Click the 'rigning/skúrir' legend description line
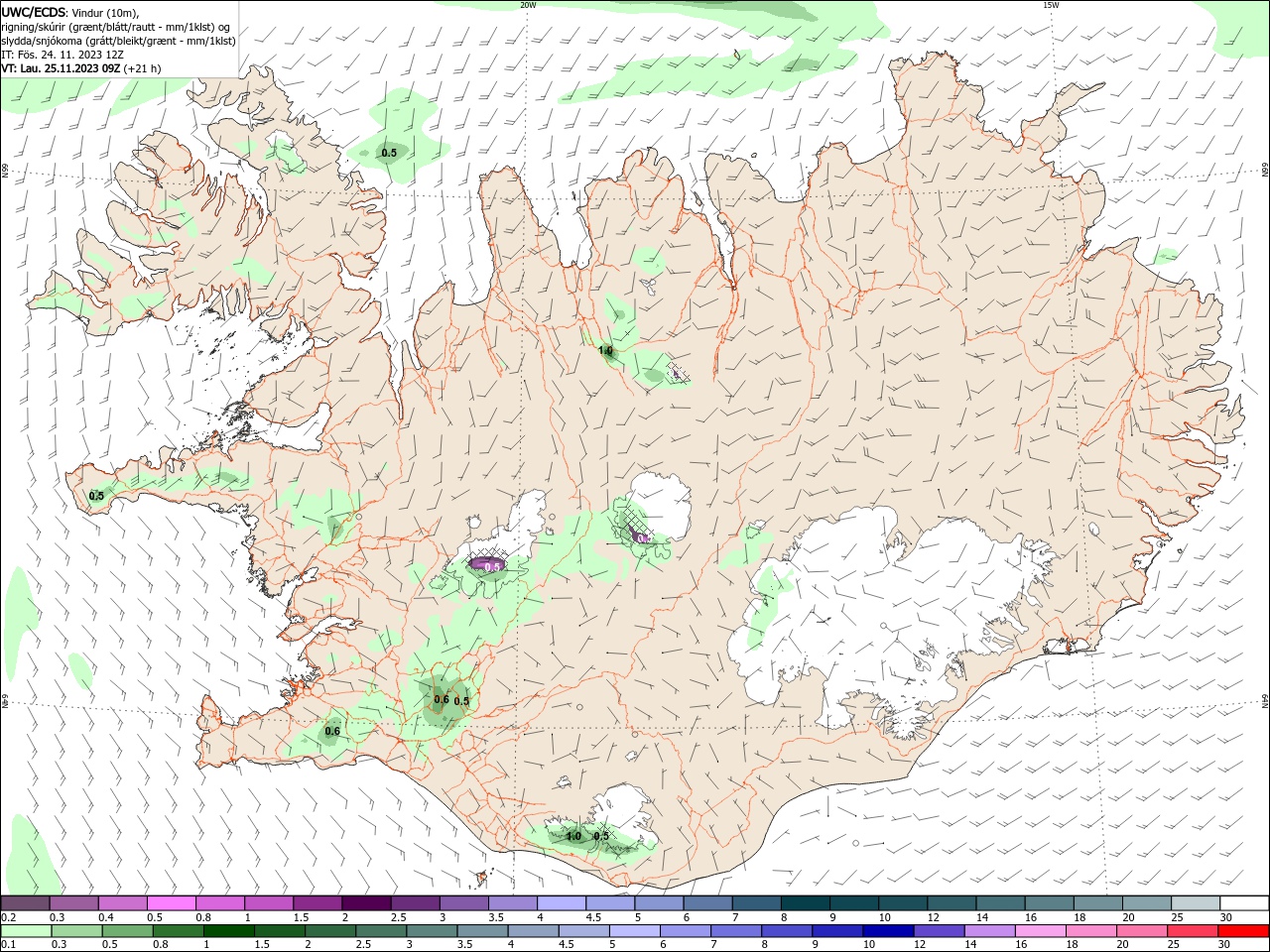 coord(116,27)
